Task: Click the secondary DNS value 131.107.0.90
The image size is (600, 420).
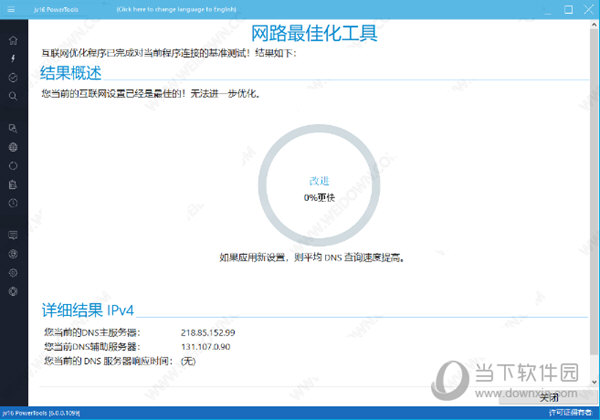Action: (x=205, y=347)
